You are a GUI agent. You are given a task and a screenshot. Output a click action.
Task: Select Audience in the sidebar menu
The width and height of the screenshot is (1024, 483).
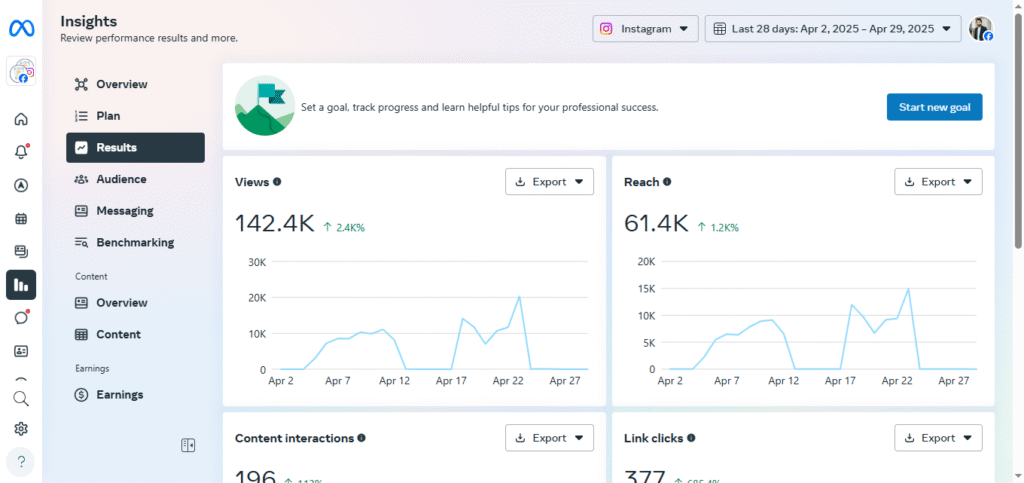coord(121,179)
